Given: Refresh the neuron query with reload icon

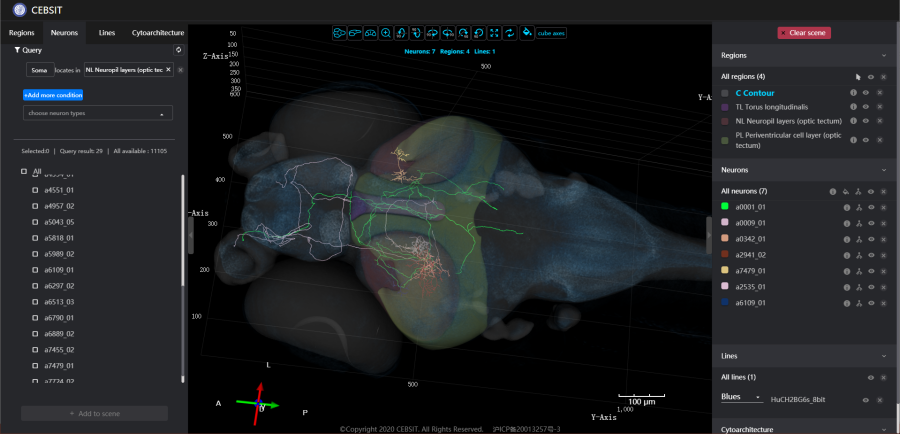Looking at the screenshot, I should coord(178,49).
